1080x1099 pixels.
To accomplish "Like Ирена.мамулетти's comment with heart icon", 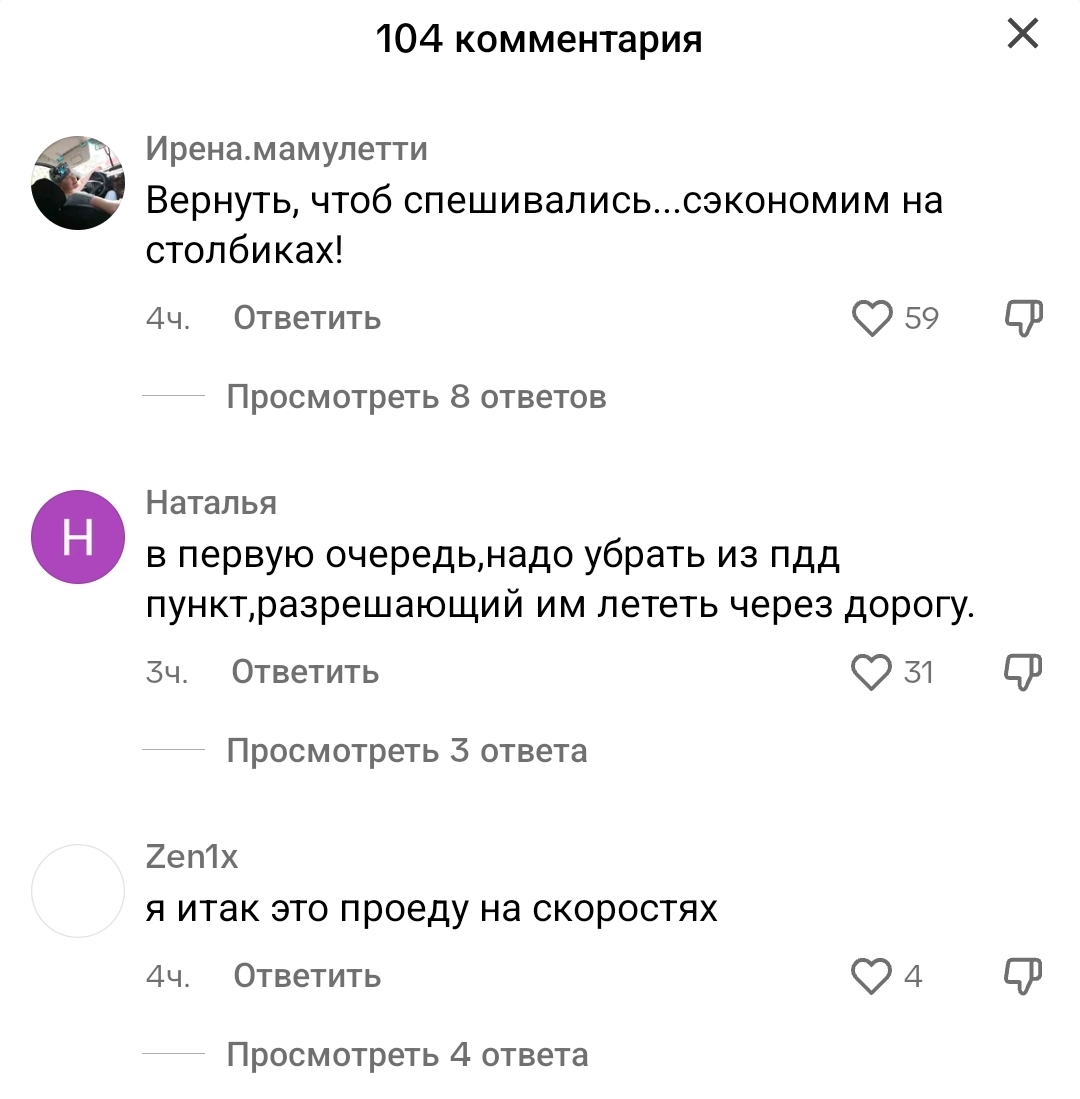I will 873,319.
